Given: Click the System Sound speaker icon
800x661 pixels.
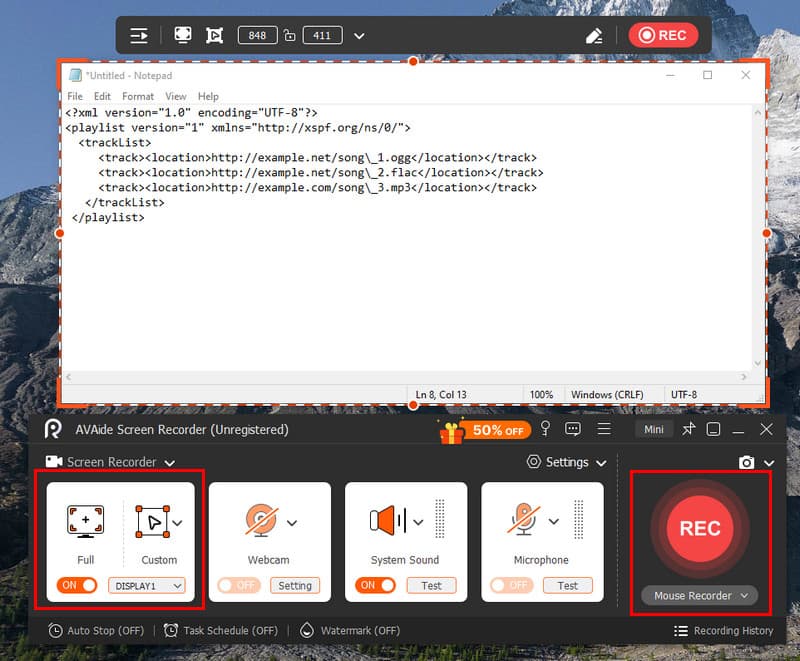Looking at the screenshot, I should [x=387, y=521].
